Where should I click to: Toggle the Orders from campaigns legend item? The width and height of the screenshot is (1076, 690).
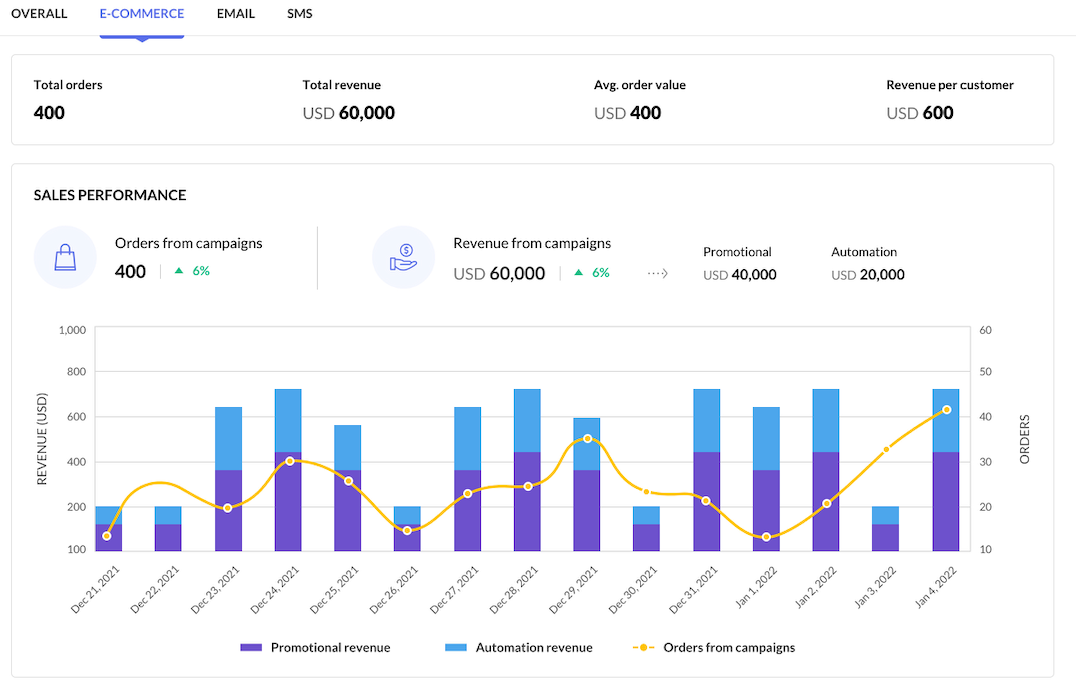714,648
